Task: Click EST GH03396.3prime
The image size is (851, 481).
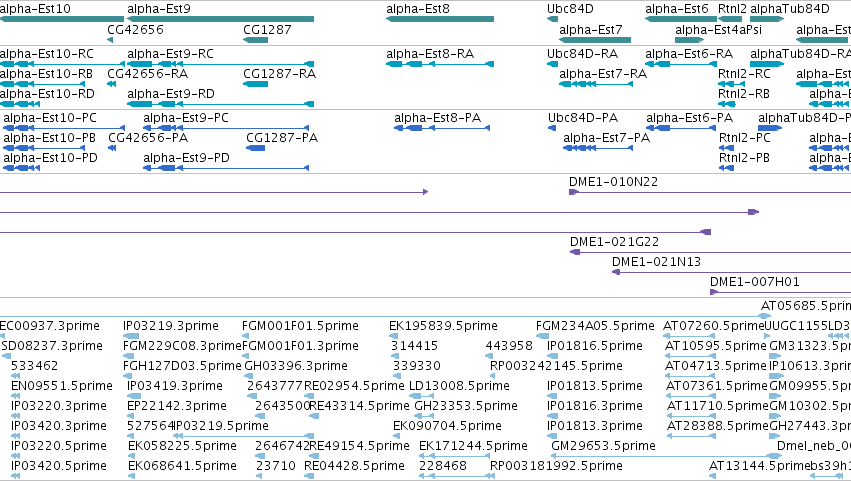Action: [x=296, y=366]
